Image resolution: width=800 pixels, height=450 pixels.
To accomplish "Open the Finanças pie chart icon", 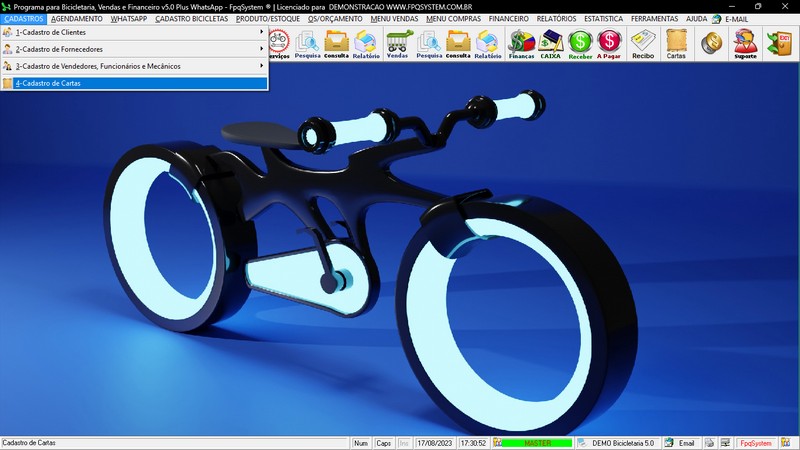I will pyautogui.click(x=521, y=44).
